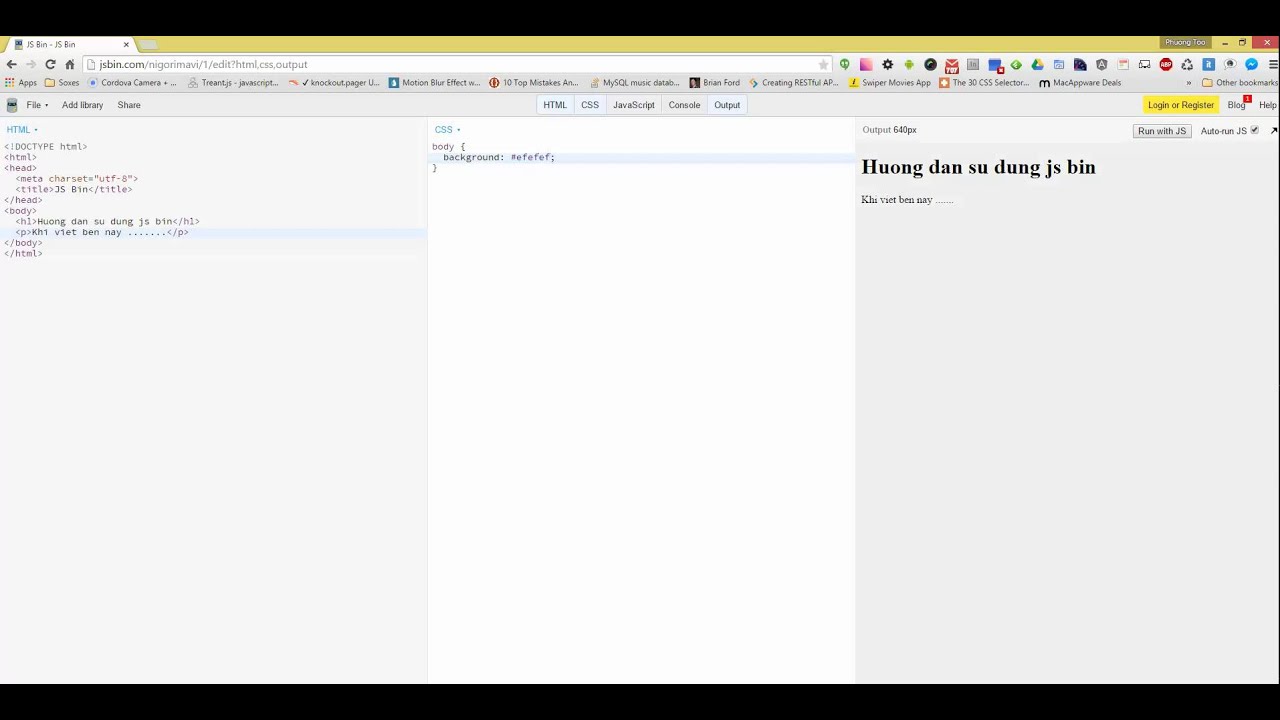
Task: Click the JS Bin logo icon
Action: tap(11, 105)
